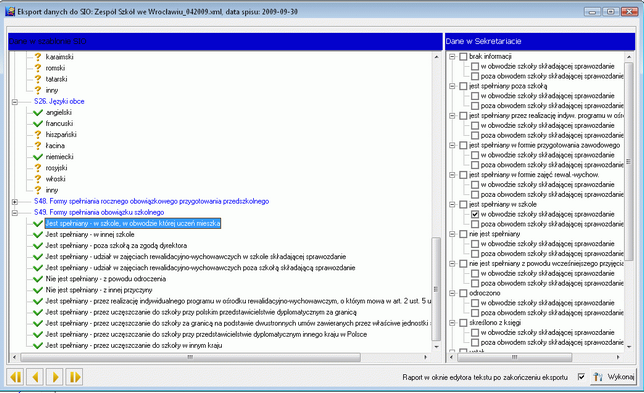Collapse the S49. Formy spełniania obowiązku szkolnego node

(x=15, y=213)
